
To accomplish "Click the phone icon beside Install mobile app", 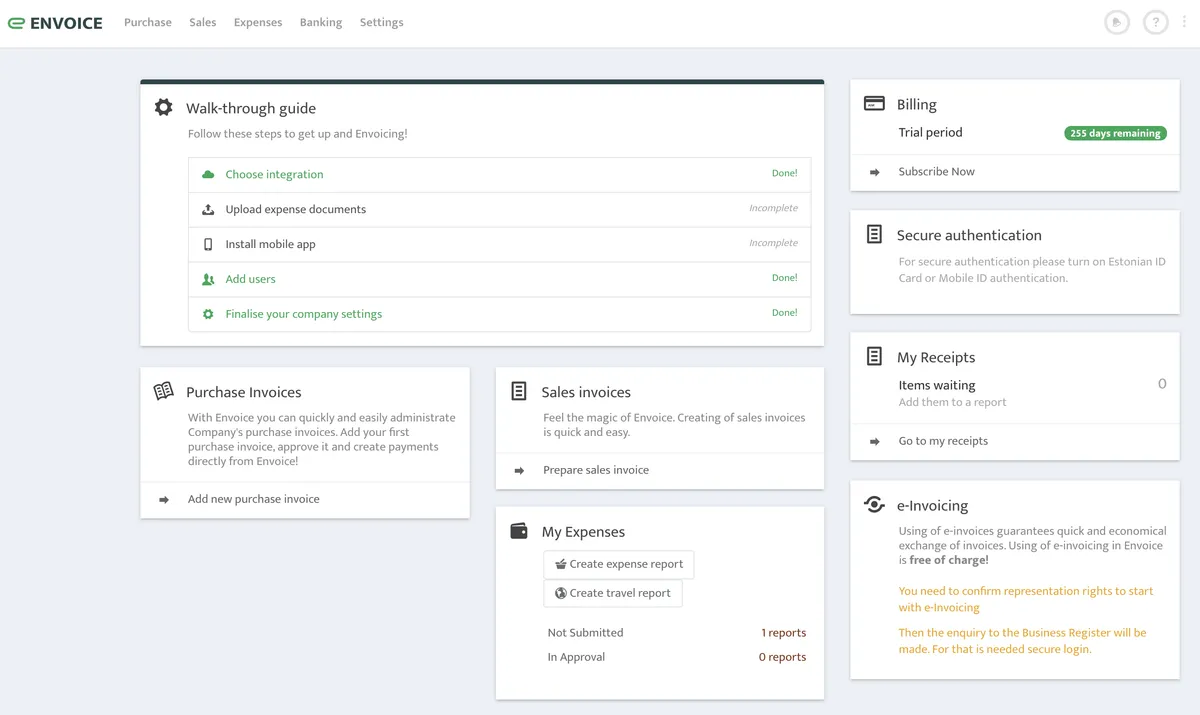I will click(208, 244).
